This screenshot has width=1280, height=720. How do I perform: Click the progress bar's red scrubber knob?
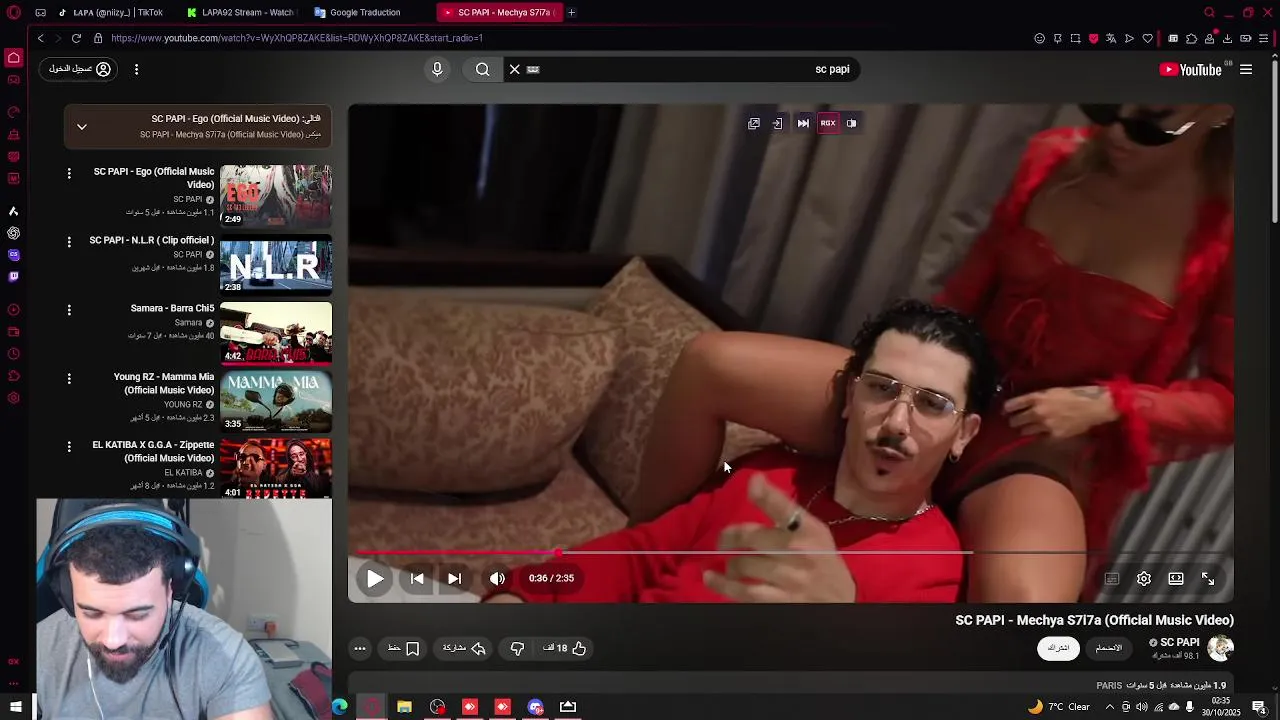click(558, 552)
